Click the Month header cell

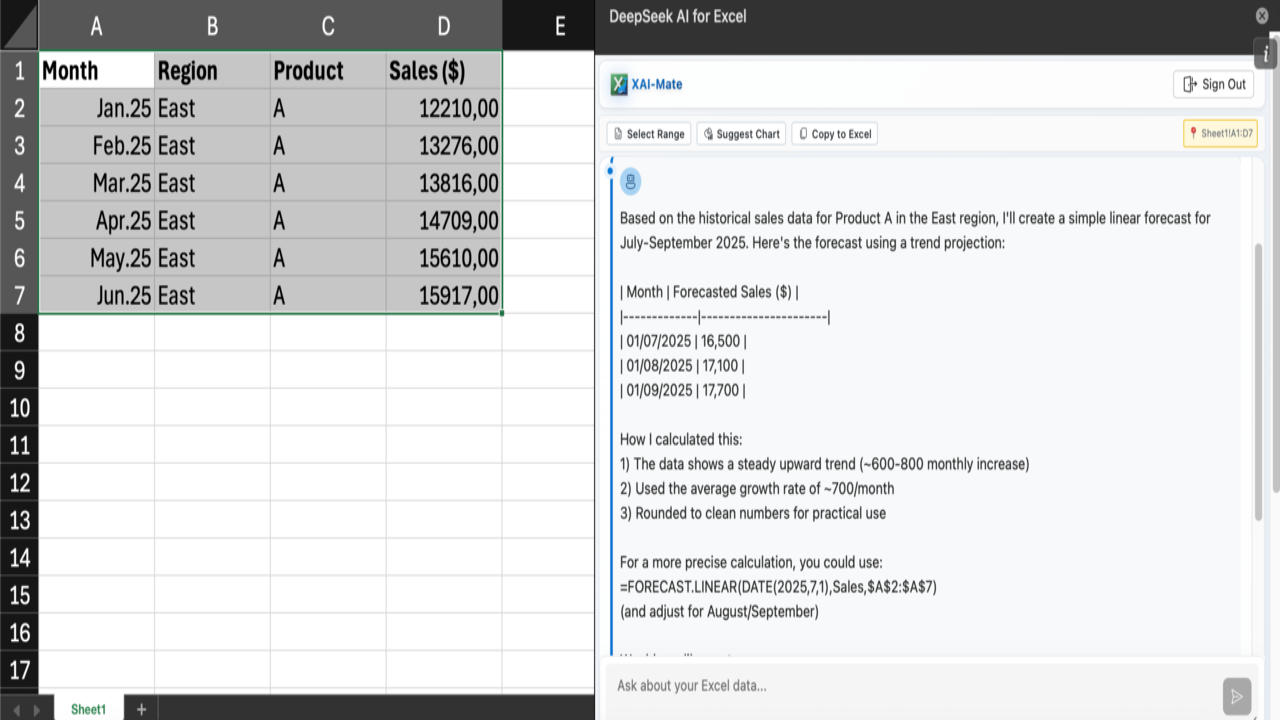(x=96, y=70)
